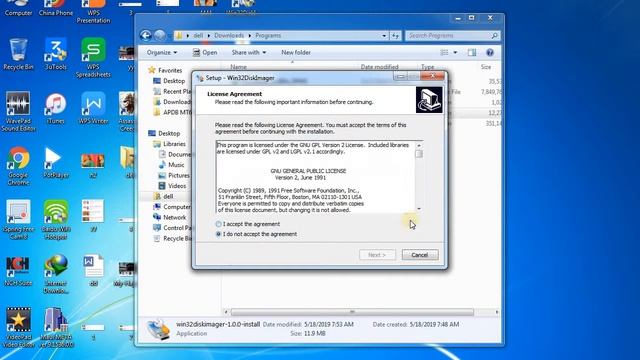Open address bar history dropdown arrow
This screenshot has width=640, height=360.
pos(384,36)
